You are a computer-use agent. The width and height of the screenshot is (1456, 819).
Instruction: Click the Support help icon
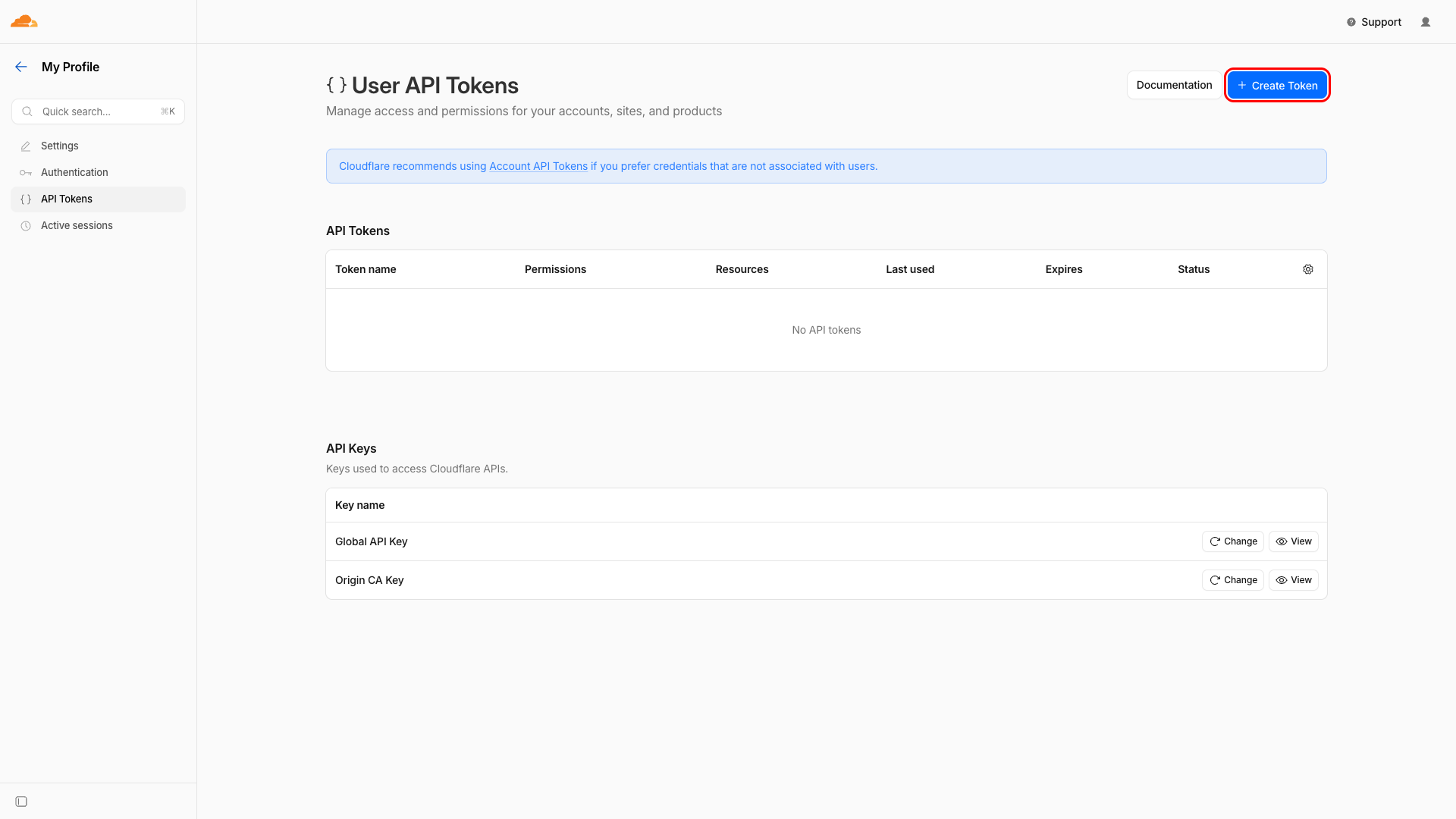point(1351,22)
